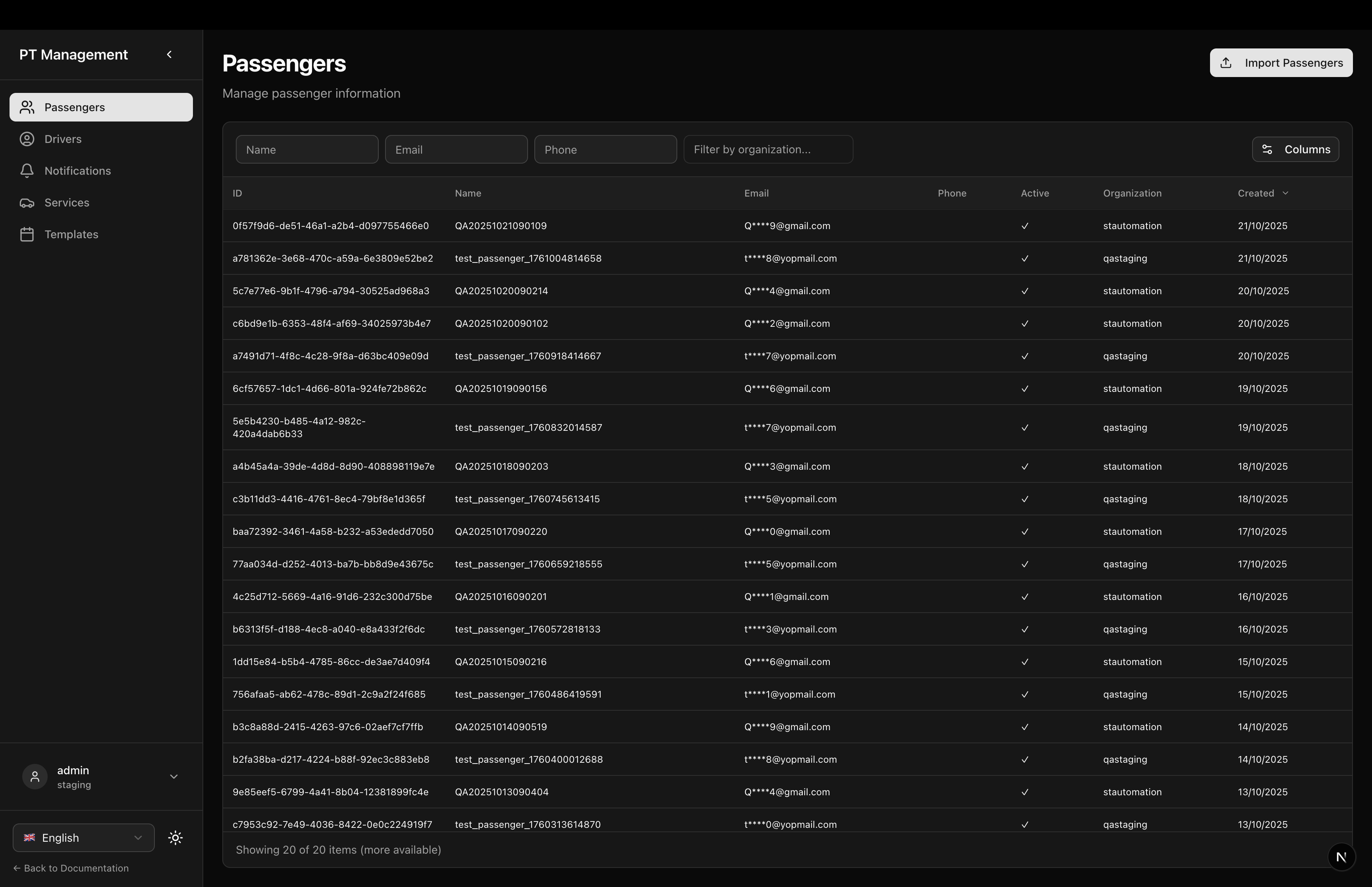The image size is (1372, 887).
Task: Toggle the light theme sun icon
Action: tap(175, 837)
